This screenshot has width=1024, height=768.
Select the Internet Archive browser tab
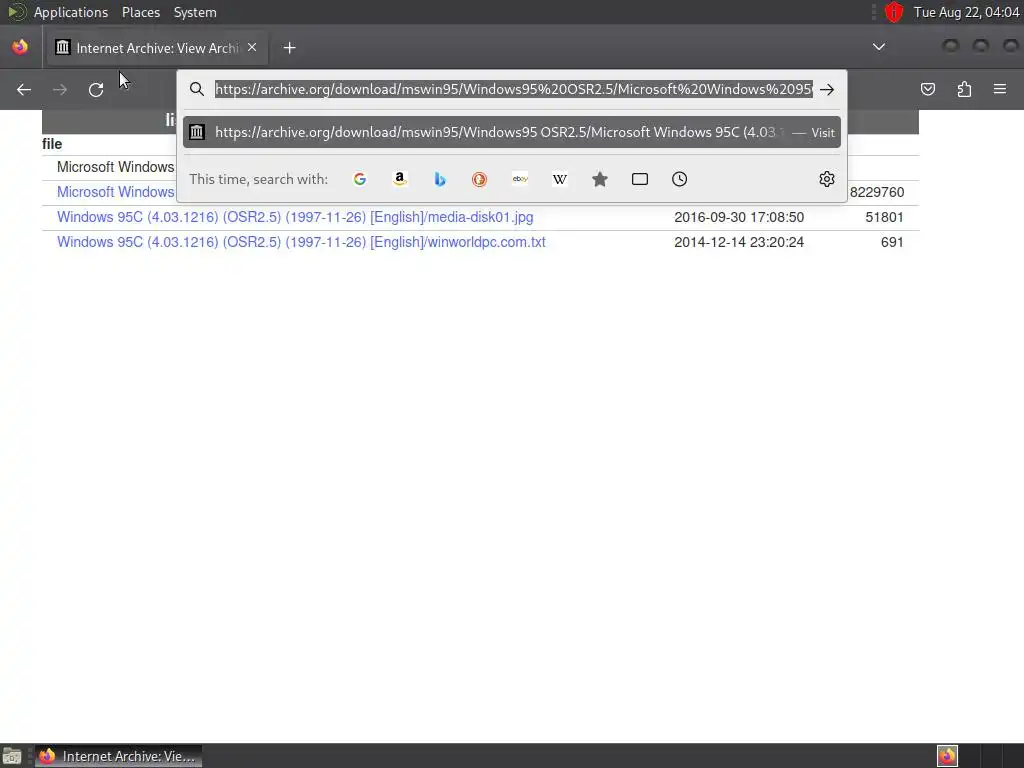tap(157, 48)
